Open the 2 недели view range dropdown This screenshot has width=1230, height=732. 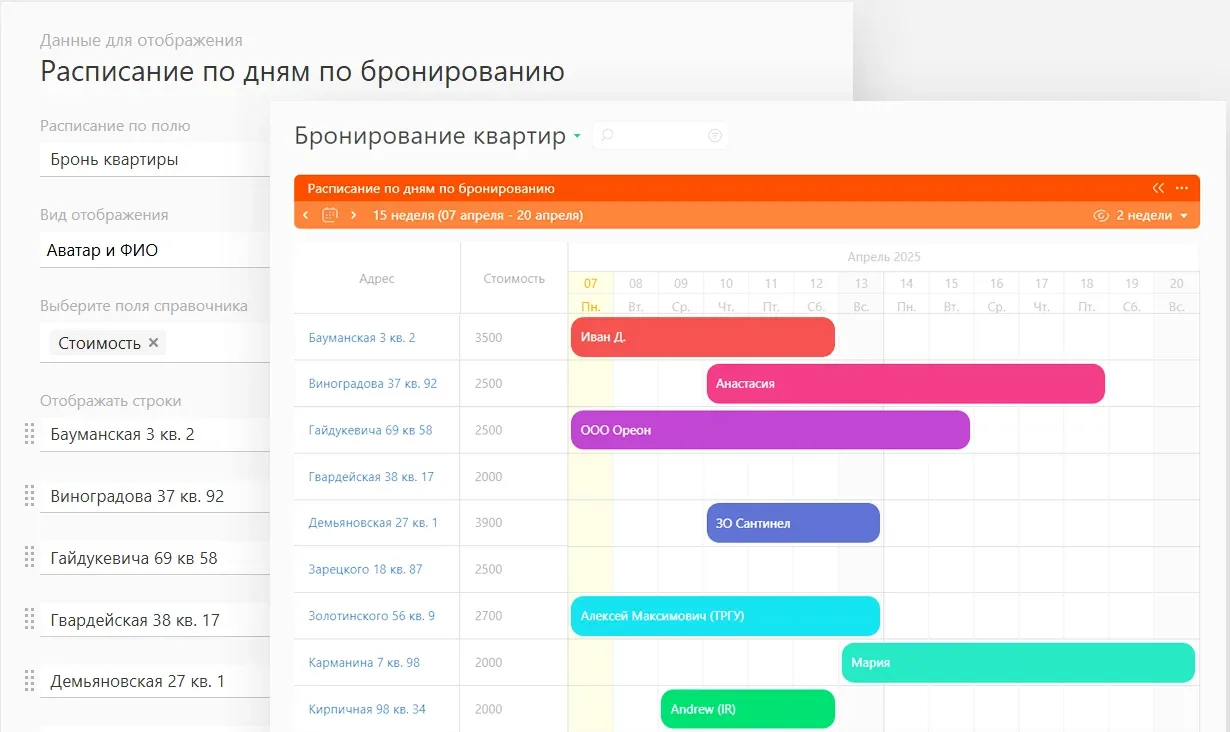point(1140,215)
